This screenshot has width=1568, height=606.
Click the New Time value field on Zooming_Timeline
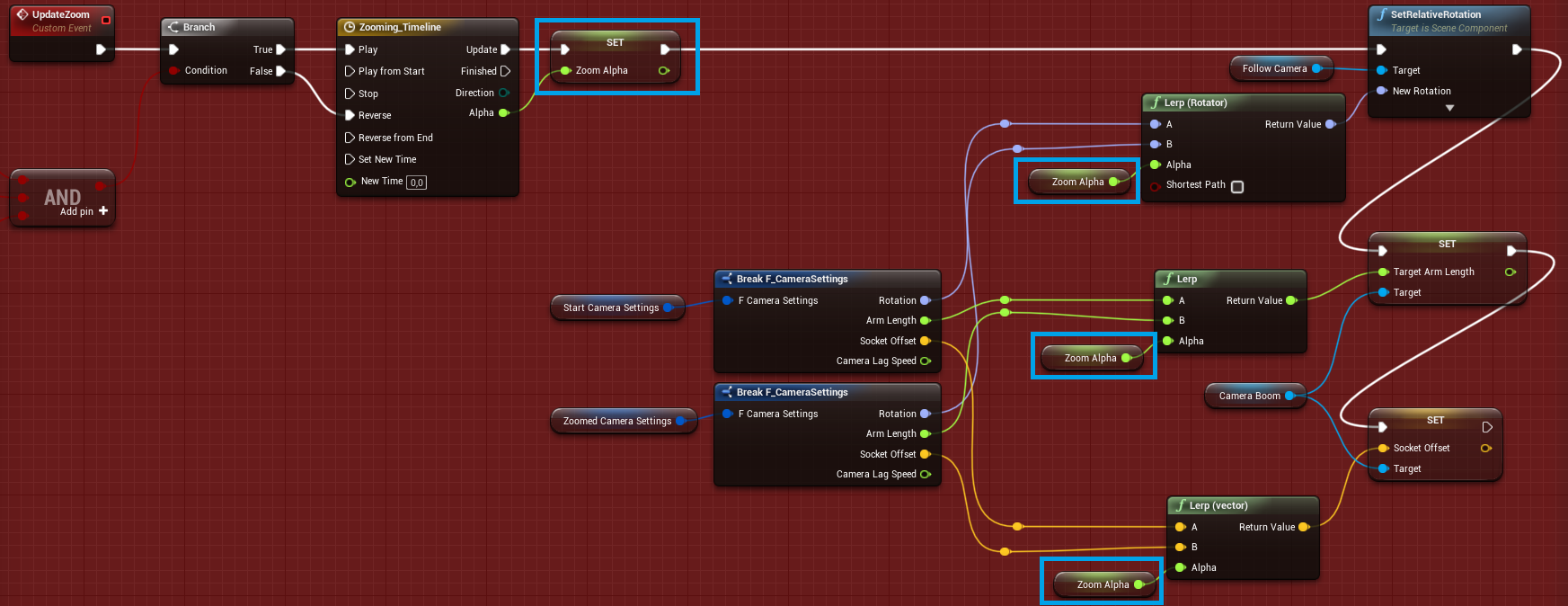[x=416, y=183]
